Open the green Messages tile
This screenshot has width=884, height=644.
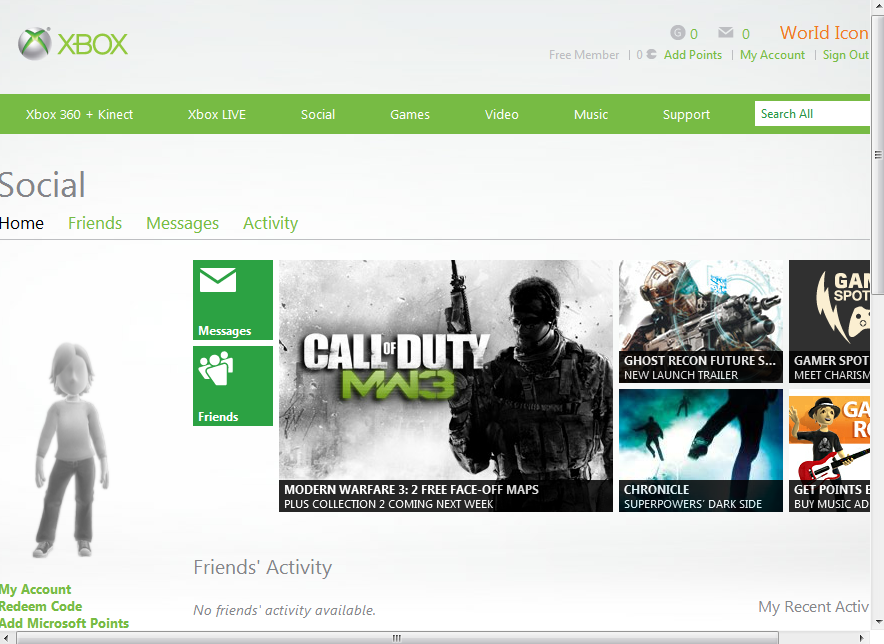click(233, 299)
